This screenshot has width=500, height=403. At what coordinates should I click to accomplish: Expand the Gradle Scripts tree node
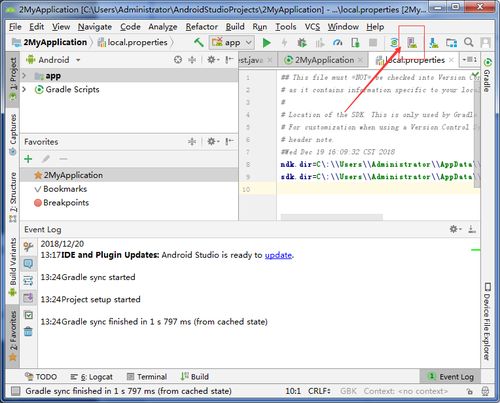coord(24,89)
